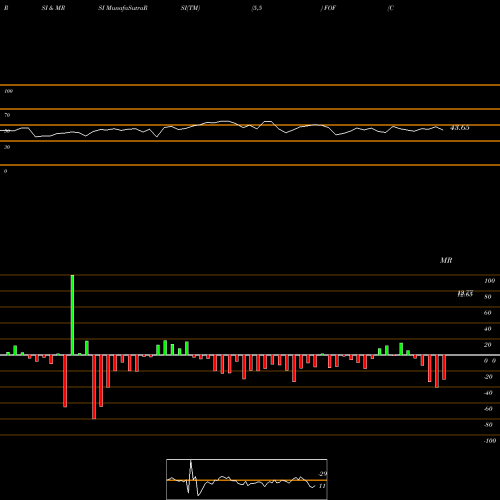The height and width of the screenshot is (500, 500).
Task: Click the -100 label on the MR axis
Action: (490, 441)
